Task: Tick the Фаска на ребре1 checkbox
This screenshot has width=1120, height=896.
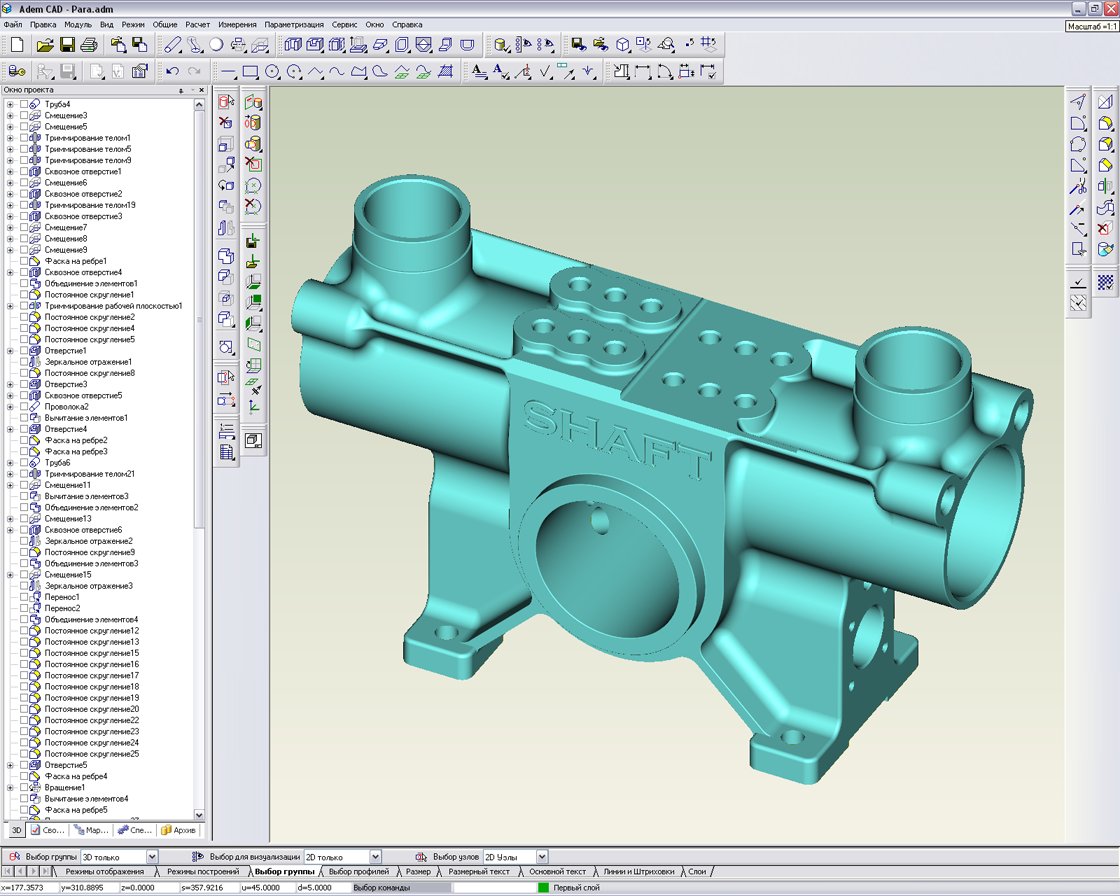Action: tap(23, 261)
